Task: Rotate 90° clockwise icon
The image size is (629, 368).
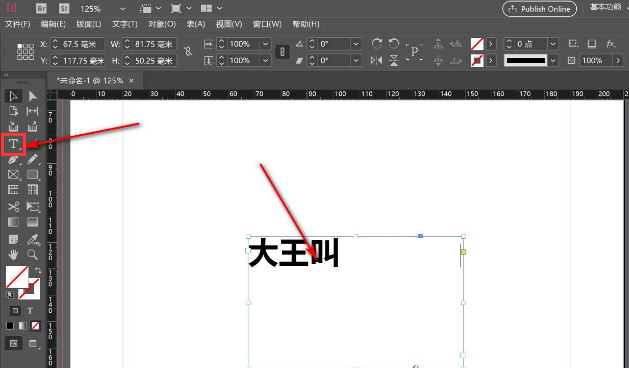Action: [376, 43]
